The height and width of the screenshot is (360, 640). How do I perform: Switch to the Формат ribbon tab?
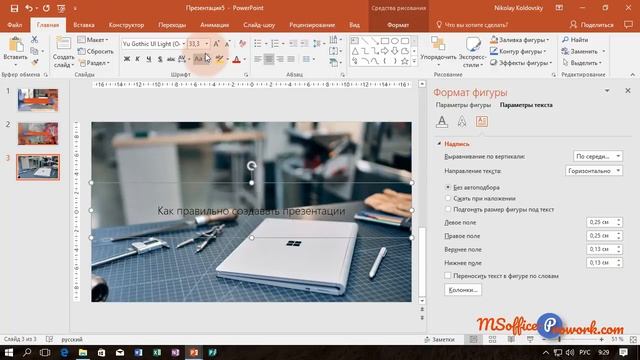coord(398,25)
